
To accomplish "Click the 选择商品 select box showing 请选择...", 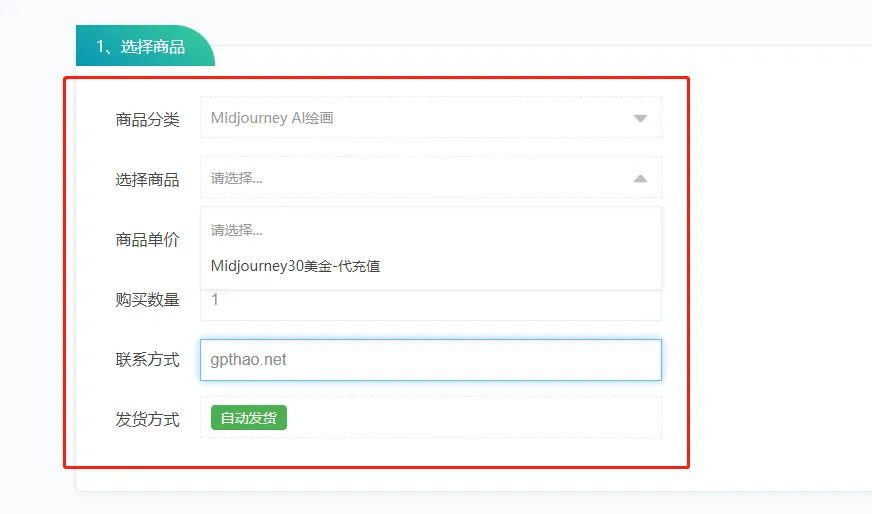I will 420,178.
